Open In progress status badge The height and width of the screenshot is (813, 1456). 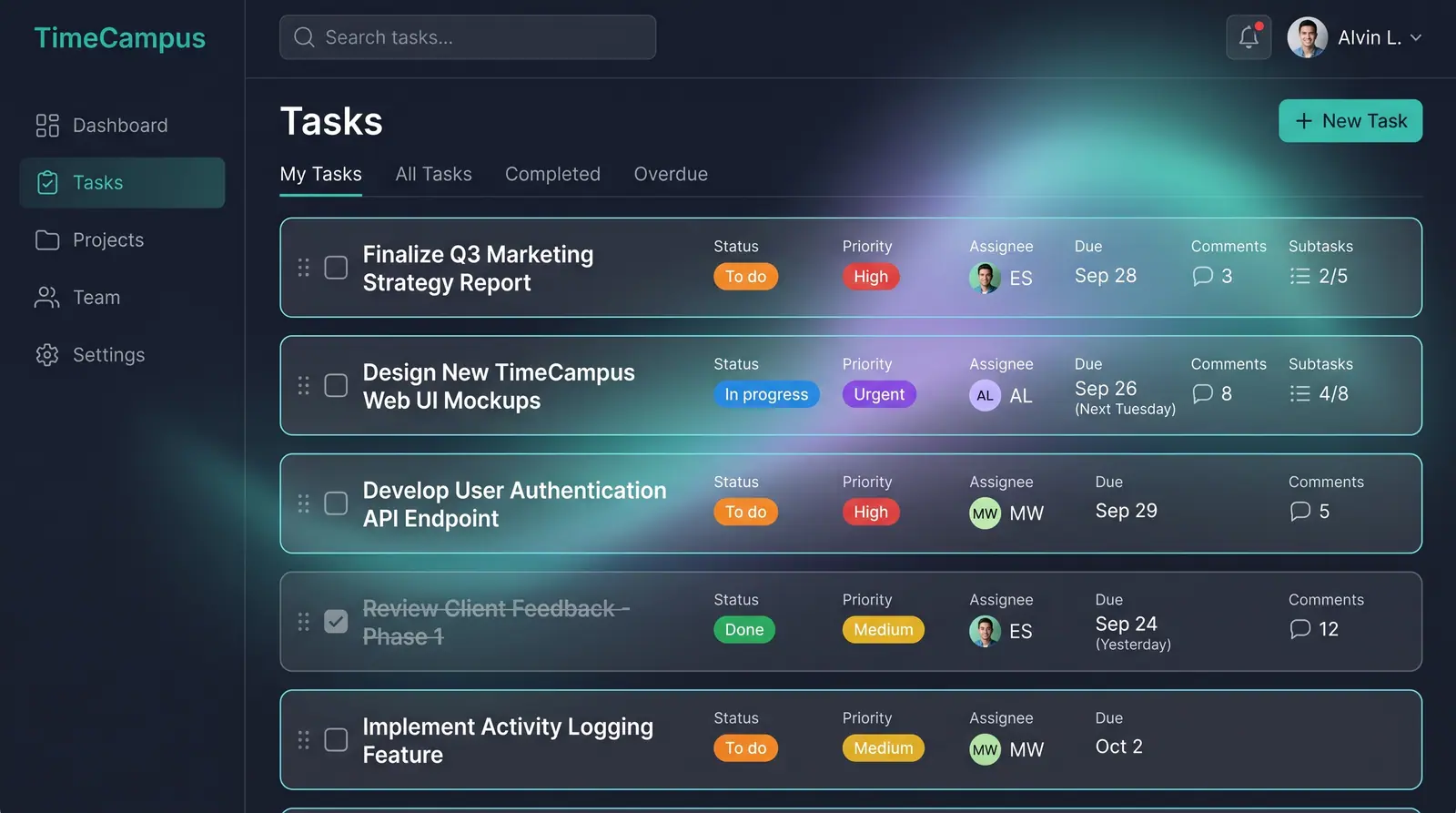[x=766, y=394]
